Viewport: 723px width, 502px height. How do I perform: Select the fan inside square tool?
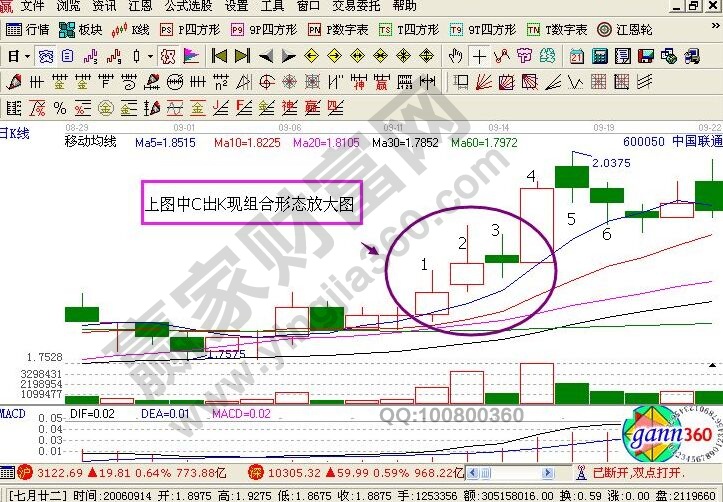point(507,82)
